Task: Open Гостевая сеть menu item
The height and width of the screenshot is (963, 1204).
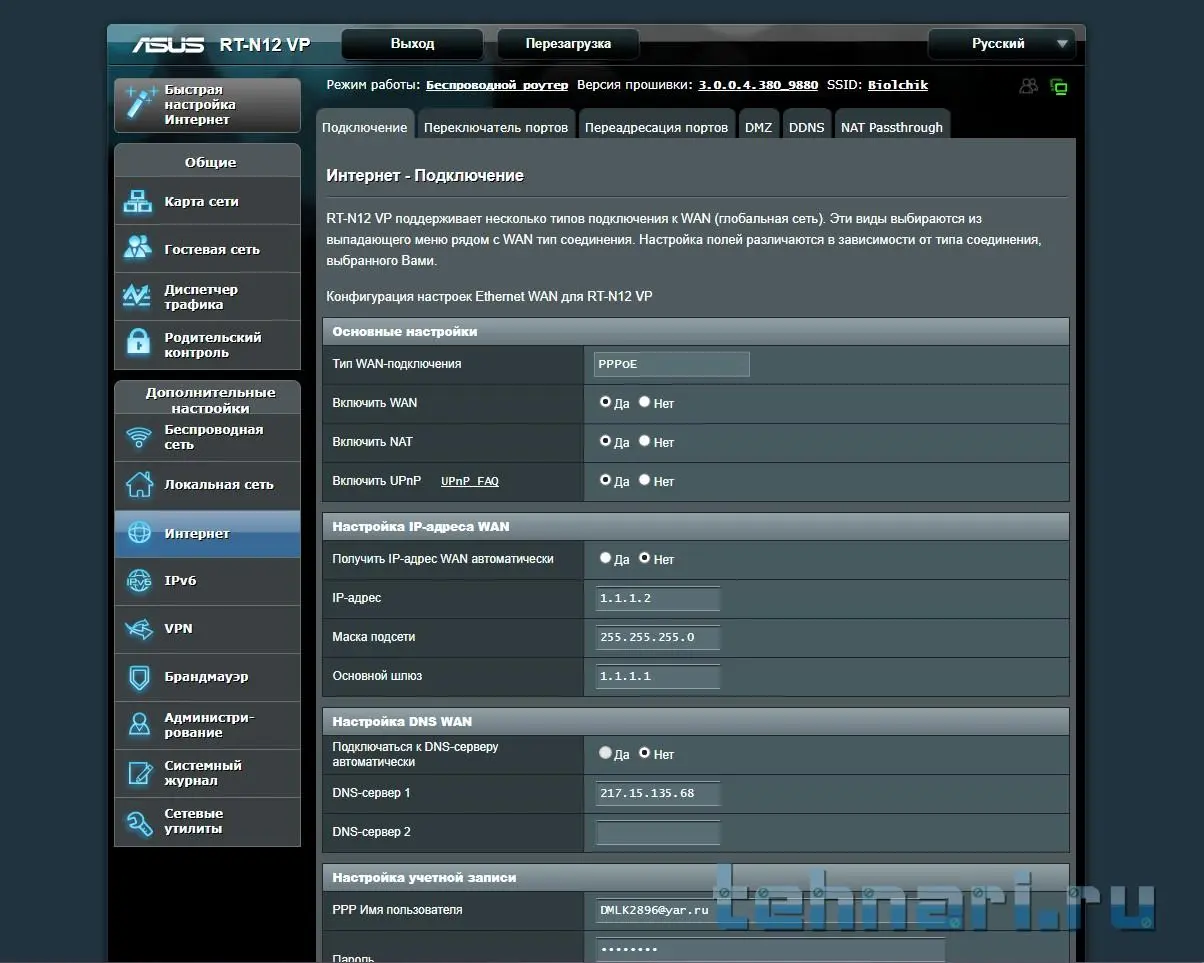Action: [207, 249]
